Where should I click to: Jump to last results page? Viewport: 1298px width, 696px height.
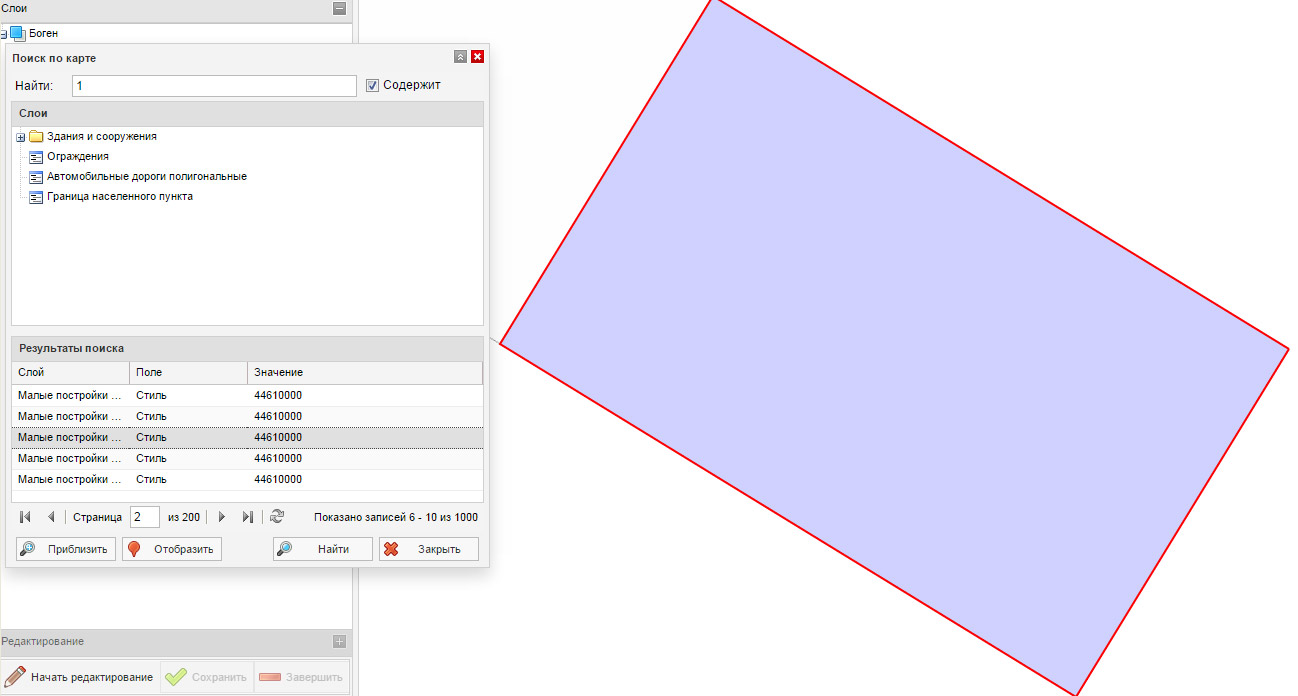click(247, 517)
